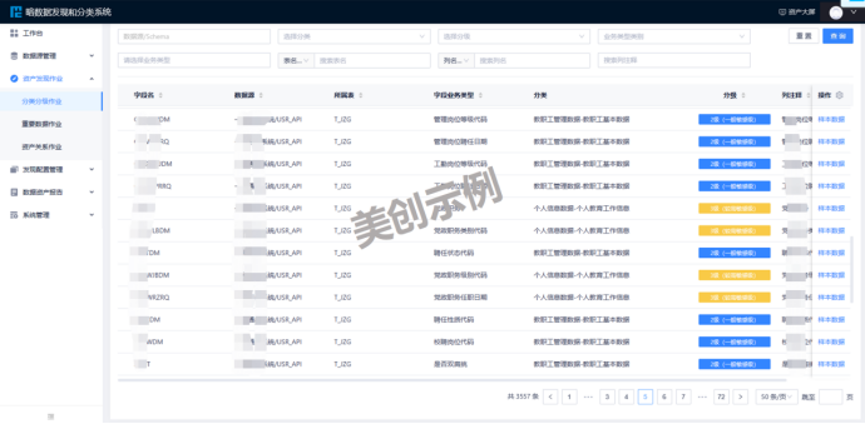Screen dimensions: 866x424
Task: Click the 数据资产报告 report icon
Action: click(x=14, y=192)
